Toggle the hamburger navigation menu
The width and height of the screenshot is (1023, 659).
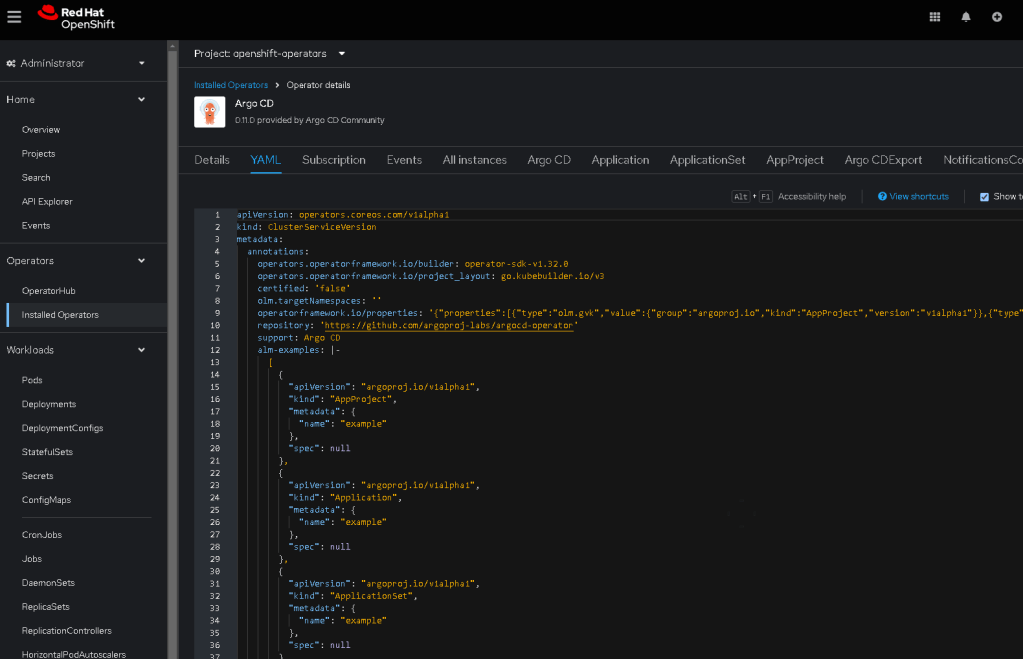tap(14, 17)
